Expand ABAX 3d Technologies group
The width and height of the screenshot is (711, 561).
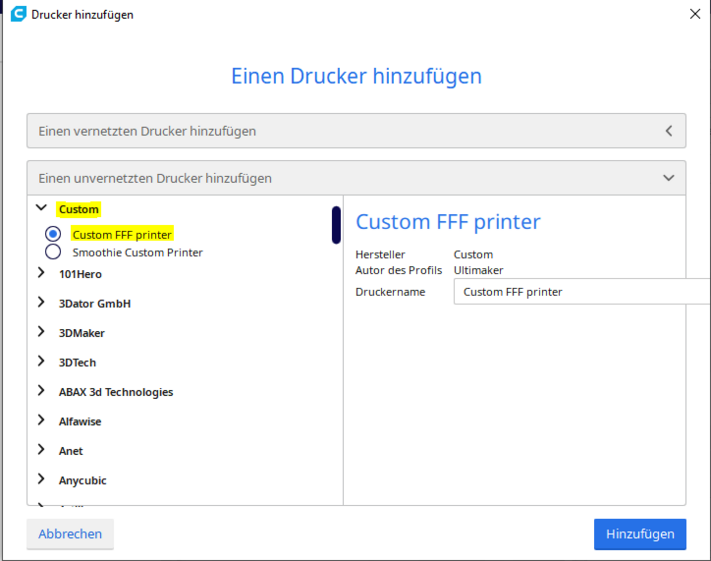(41, 391)
